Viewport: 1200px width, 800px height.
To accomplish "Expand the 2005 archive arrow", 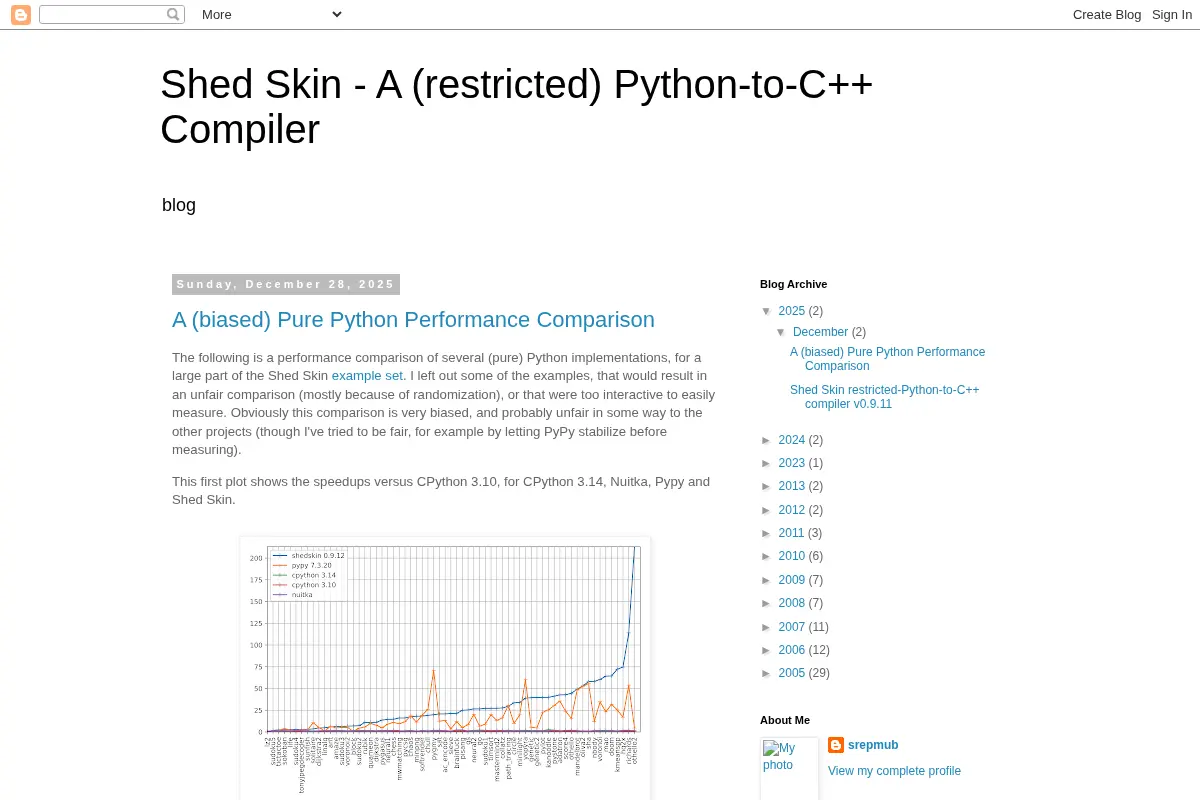I will 767,673.
